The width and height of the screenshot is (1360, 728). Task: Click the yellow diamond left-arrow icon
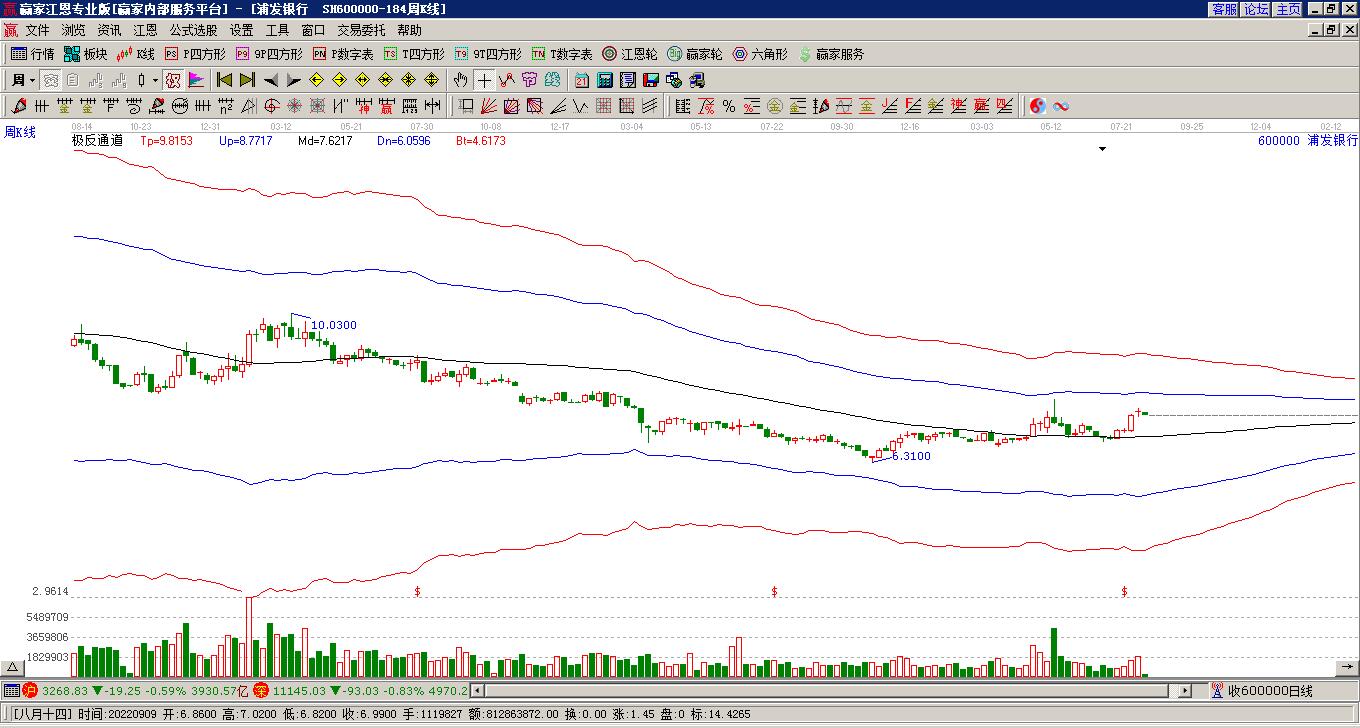[317, 80]
